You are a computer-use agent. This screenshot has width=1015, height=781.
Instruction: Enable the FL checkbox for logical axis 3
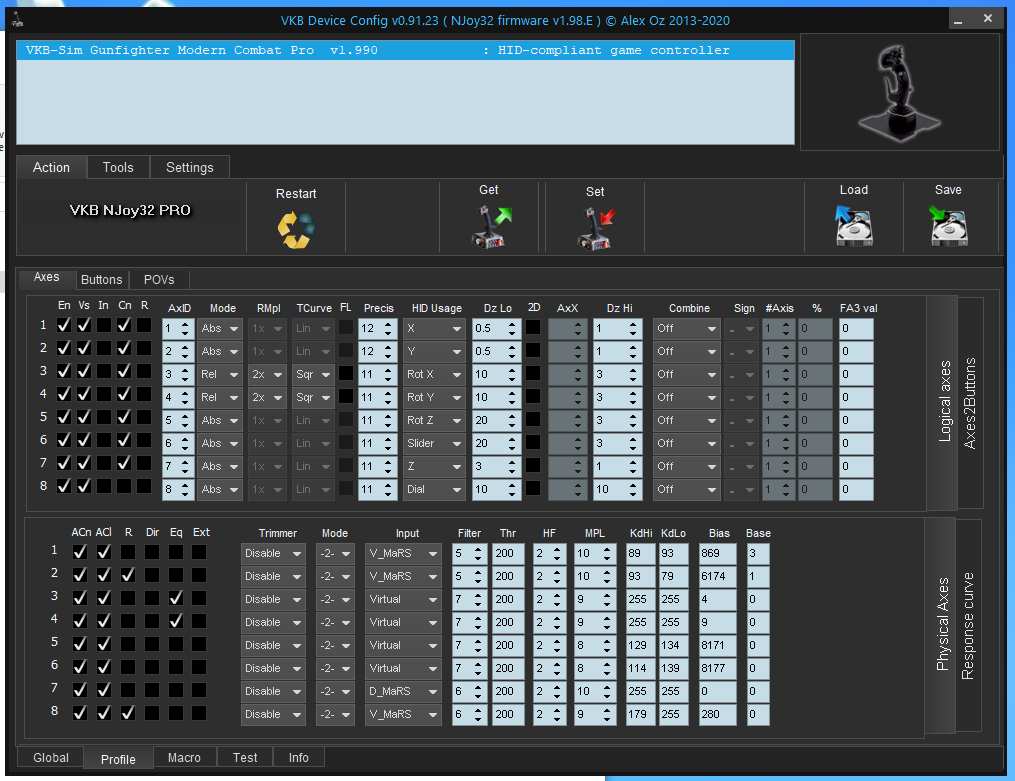click(x=346, y=373)
